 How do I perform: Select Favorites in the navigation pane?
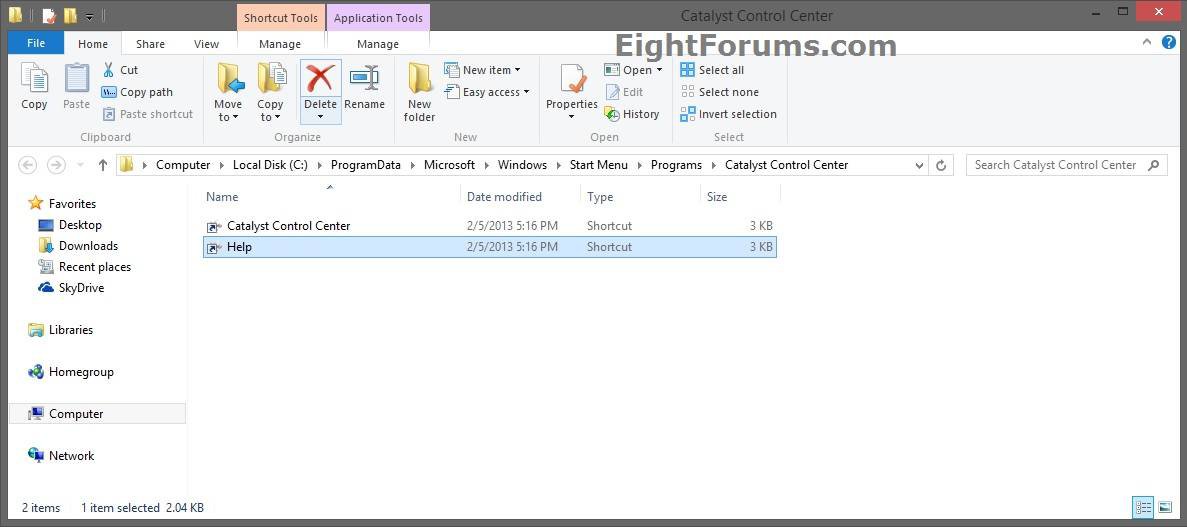click(72, 204)
